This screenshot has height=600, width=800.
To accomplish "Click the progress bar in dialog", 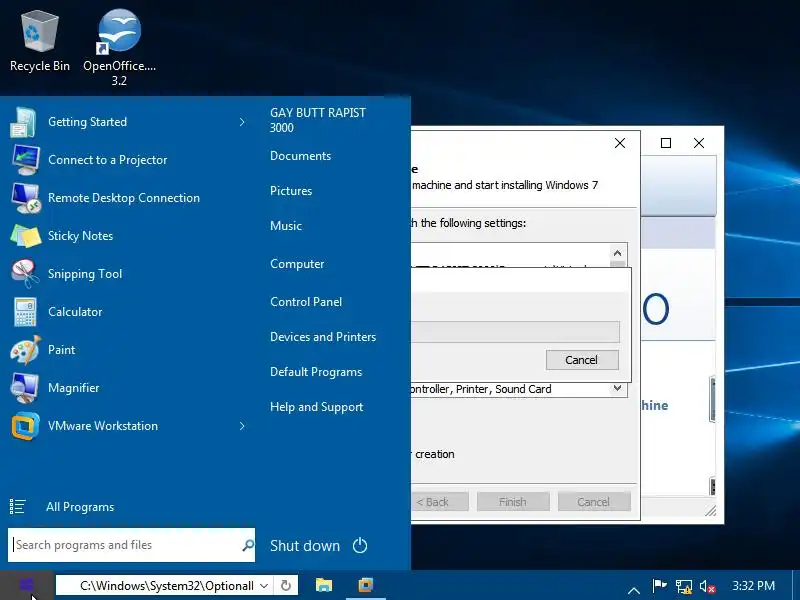I will 515,332.
